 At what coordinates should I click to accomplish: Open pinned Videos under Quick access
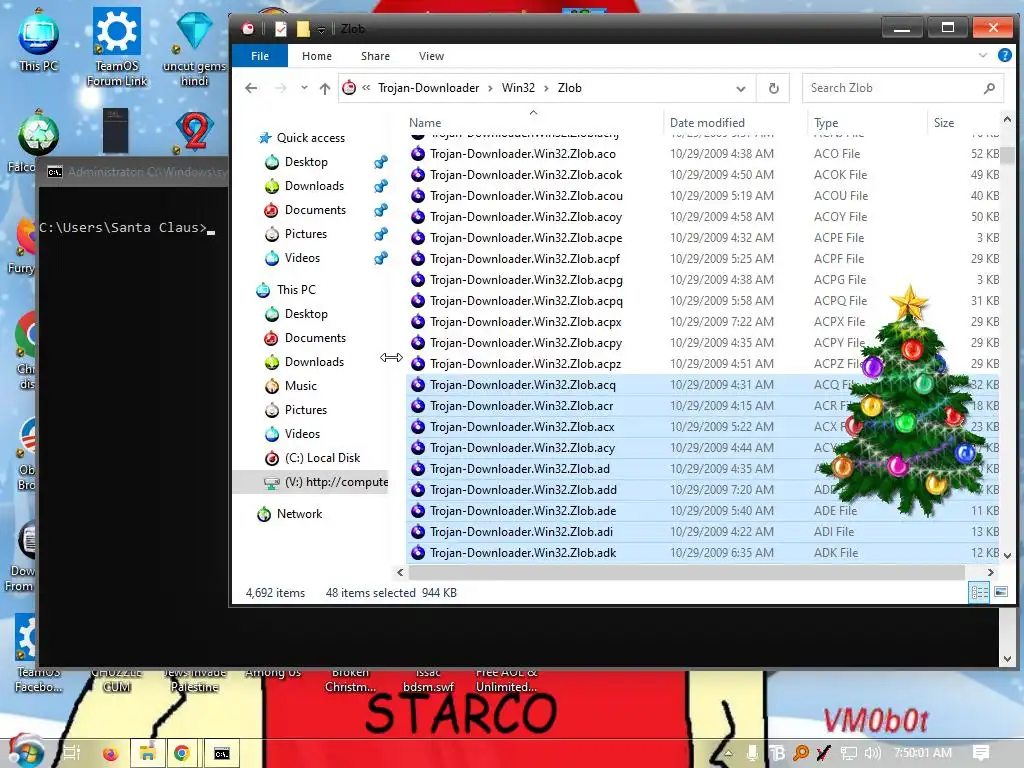(302, 258)
